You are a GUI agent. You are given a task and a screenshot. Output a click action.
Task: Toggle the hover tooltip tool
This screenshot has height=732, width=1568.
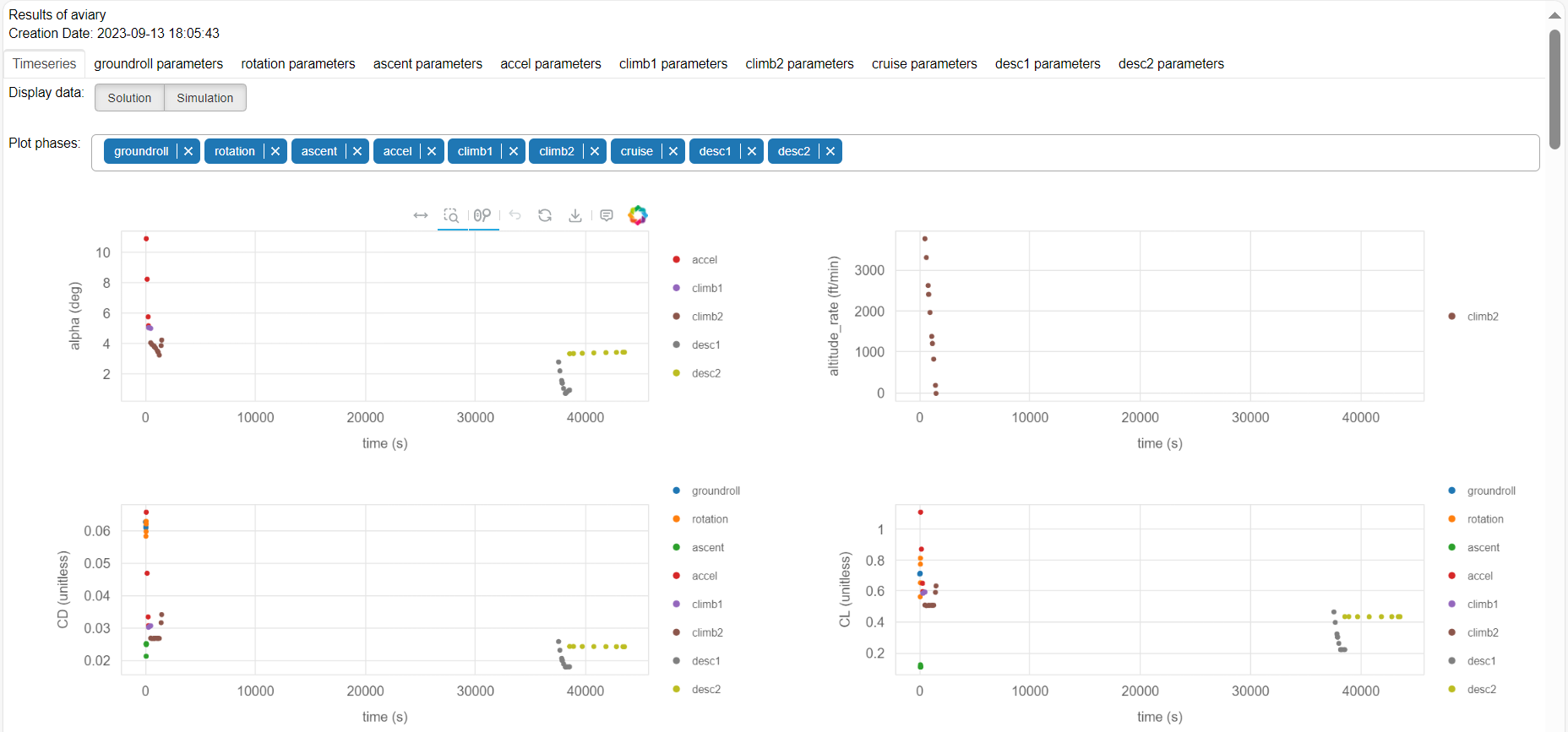(607, 215)
